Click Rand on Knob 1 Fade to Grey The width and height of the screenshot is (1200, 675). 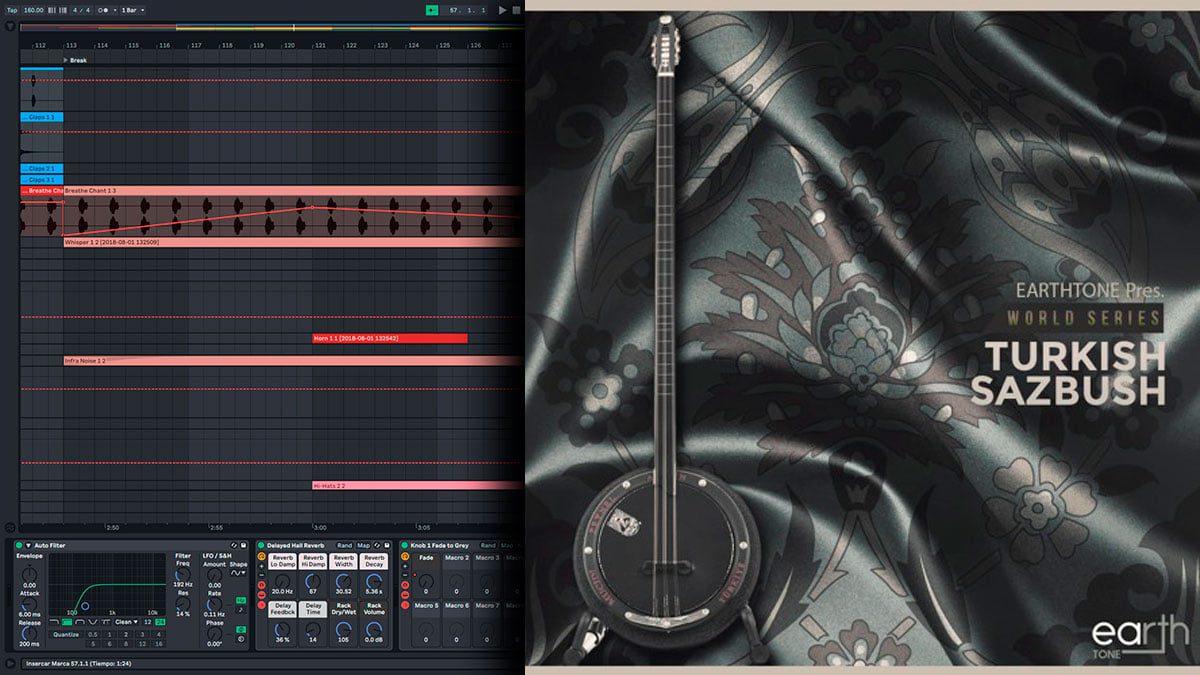pyautogui.click(x=488, y=545)
